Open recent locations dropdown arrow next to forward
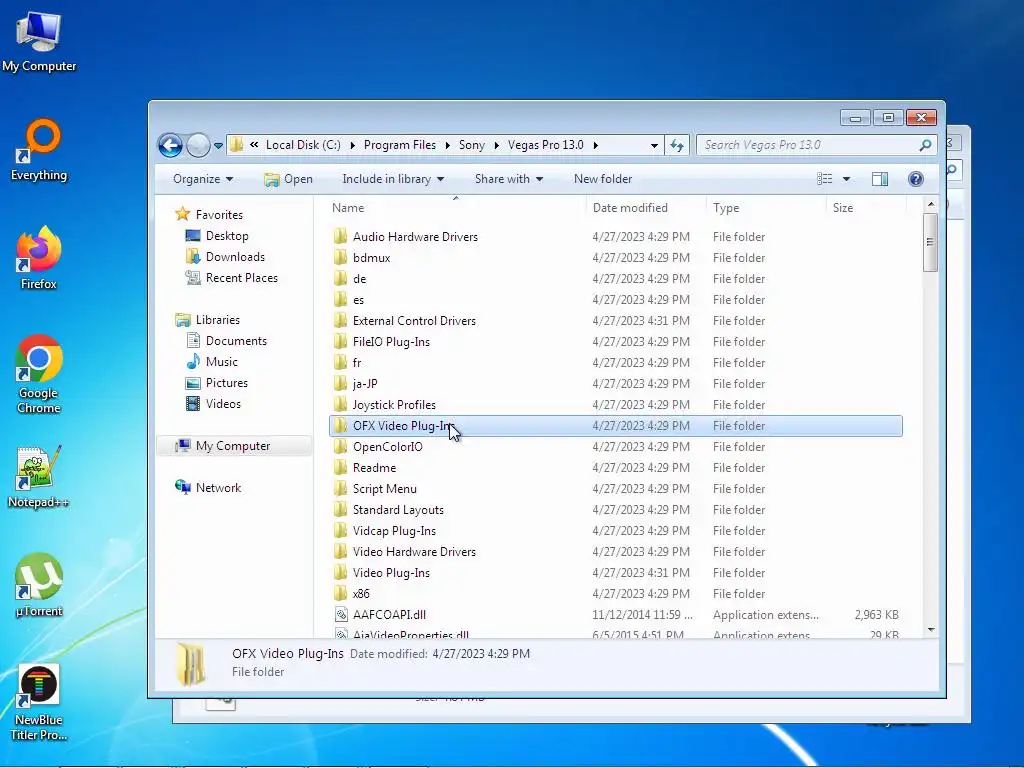 218,146
